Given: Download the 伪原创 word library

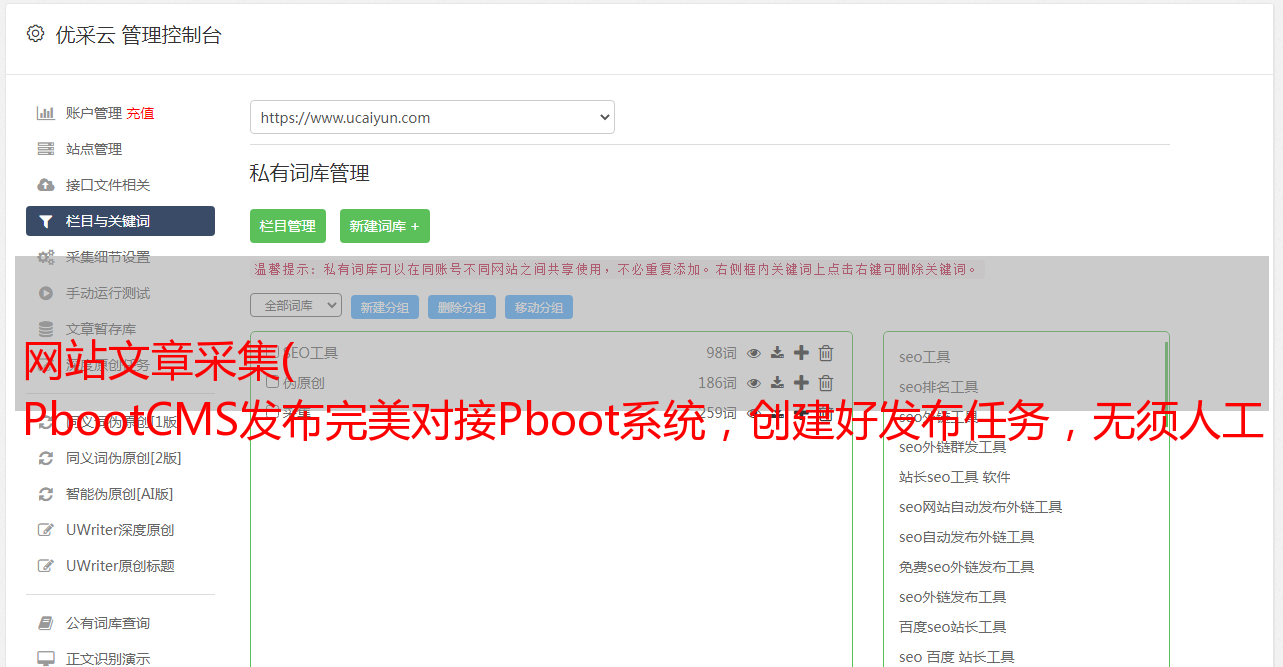Looking at the screenshot, I should point(777,383).
